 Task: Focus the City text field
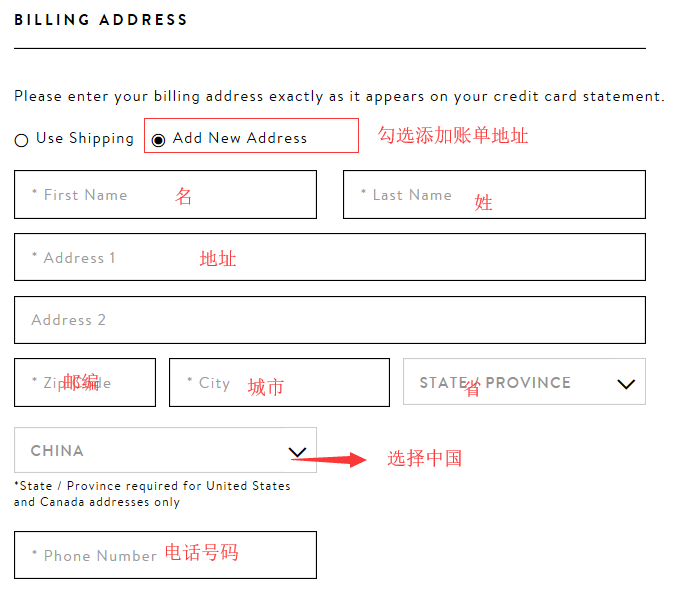coord(279,383)
